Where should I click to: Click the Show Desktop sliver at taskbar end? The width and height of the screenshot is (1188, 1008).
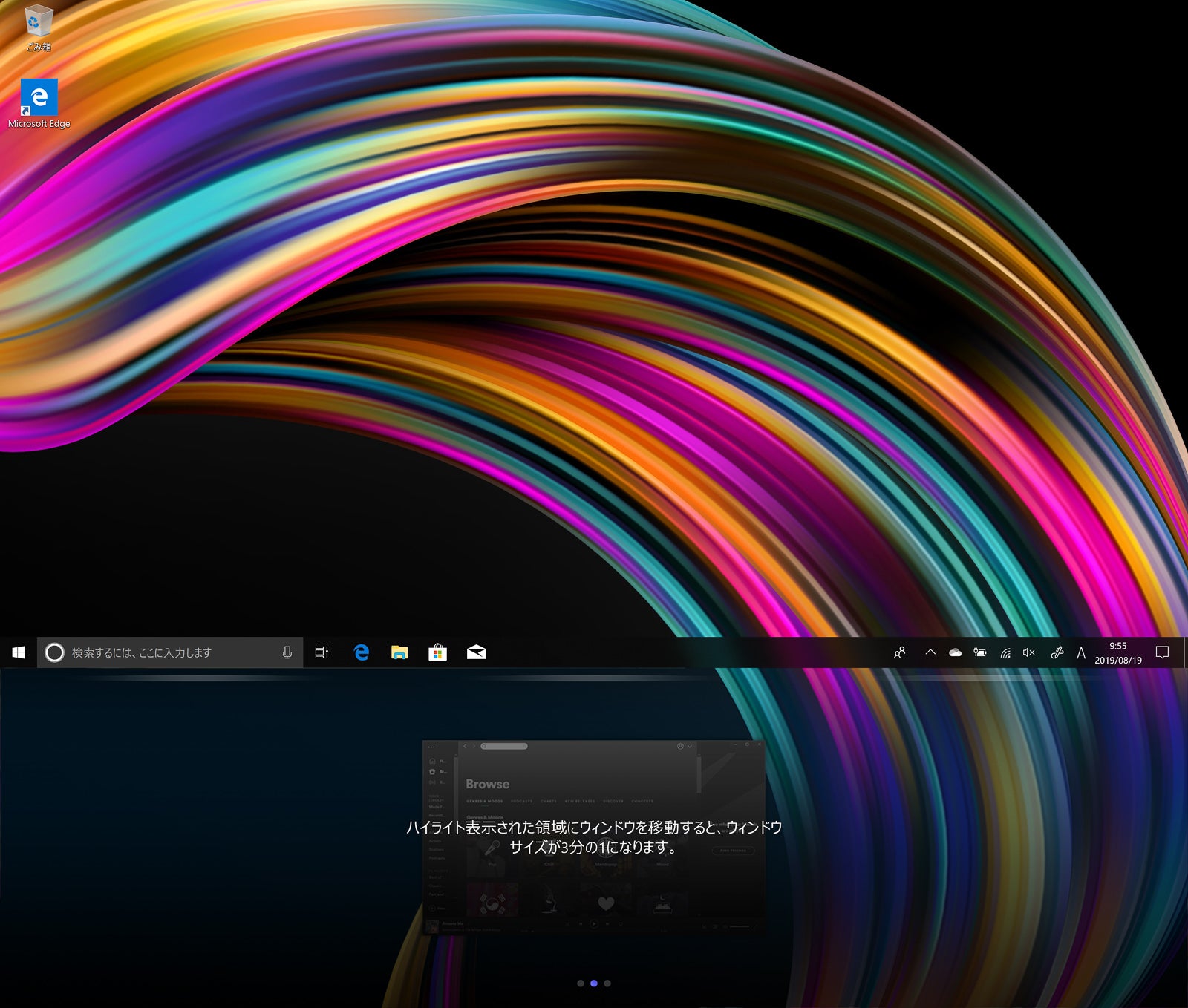1185,652
